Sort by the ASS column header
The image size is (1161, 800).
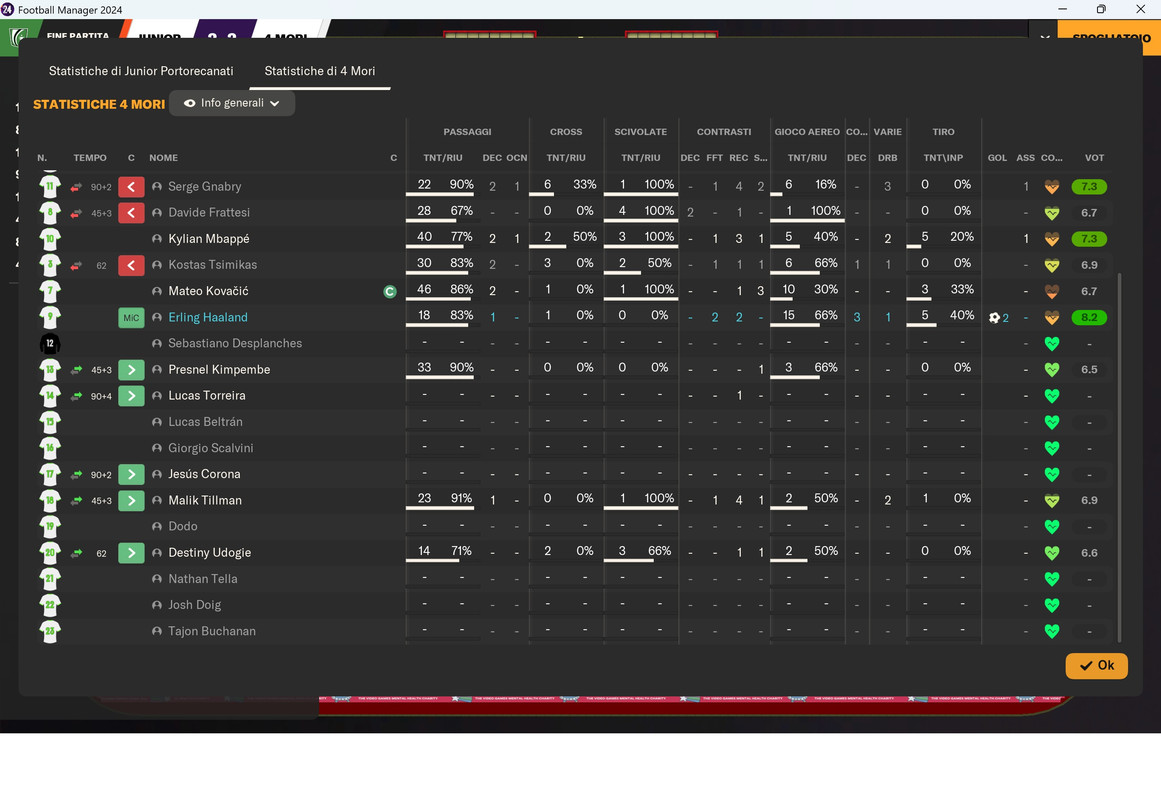(1026, 158)
